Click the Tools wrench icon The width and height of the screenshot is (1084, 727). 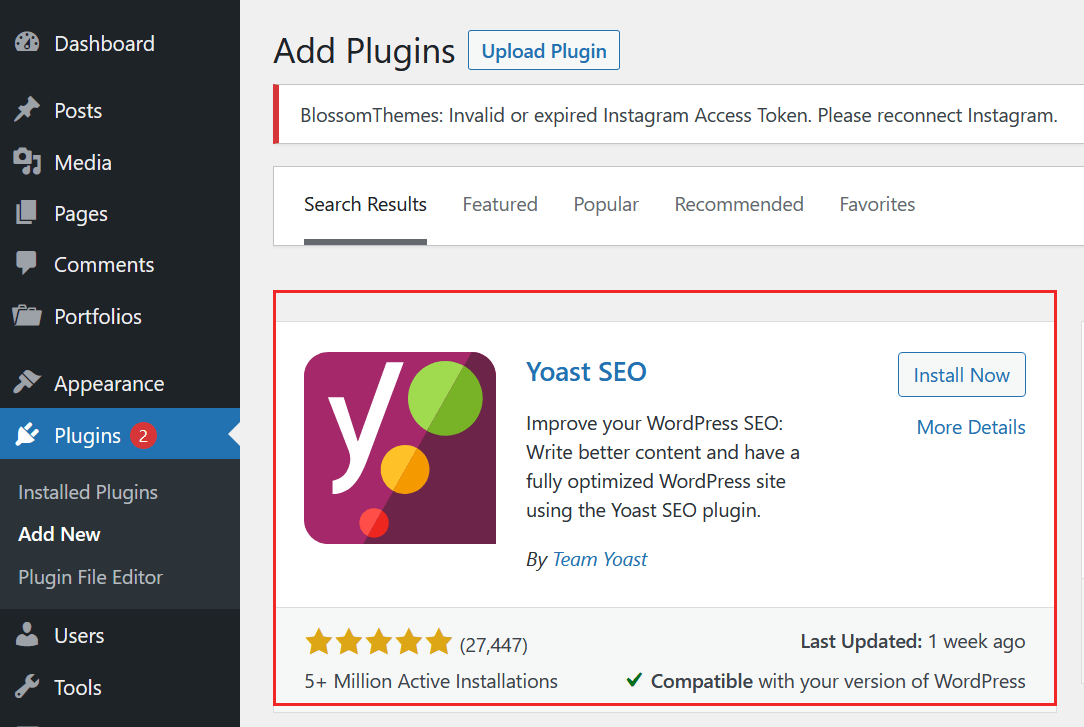(27, 687)
